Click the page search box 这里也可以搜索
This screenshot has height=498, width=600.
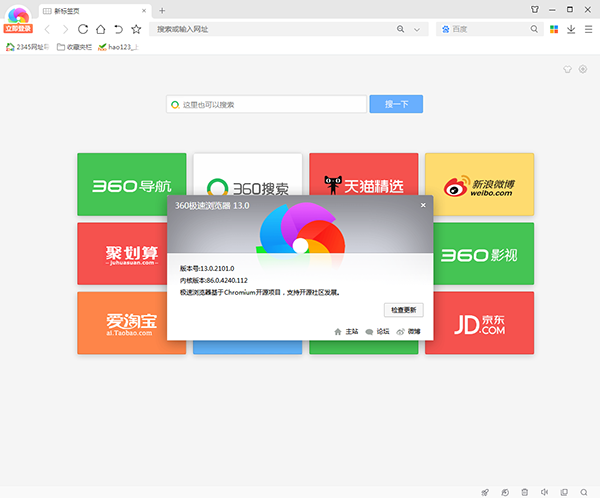pyautogui.click(x=266, y=104)
